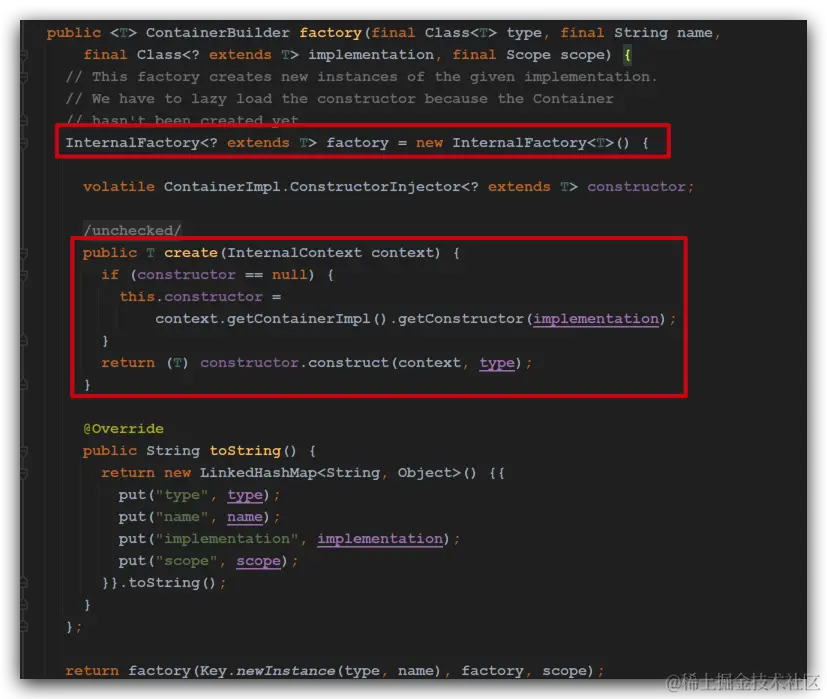Collapse fold marker beside 'final Class<? extends T>' line
The image size is (827, 699).
click(x=24, y=55)
